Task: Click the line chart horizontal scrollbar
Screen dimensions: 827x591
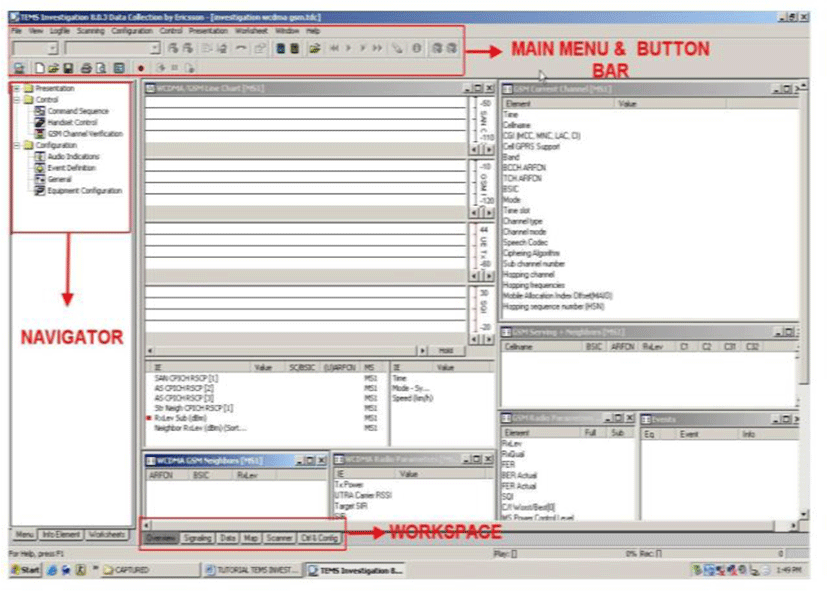Action: (286, 351)
